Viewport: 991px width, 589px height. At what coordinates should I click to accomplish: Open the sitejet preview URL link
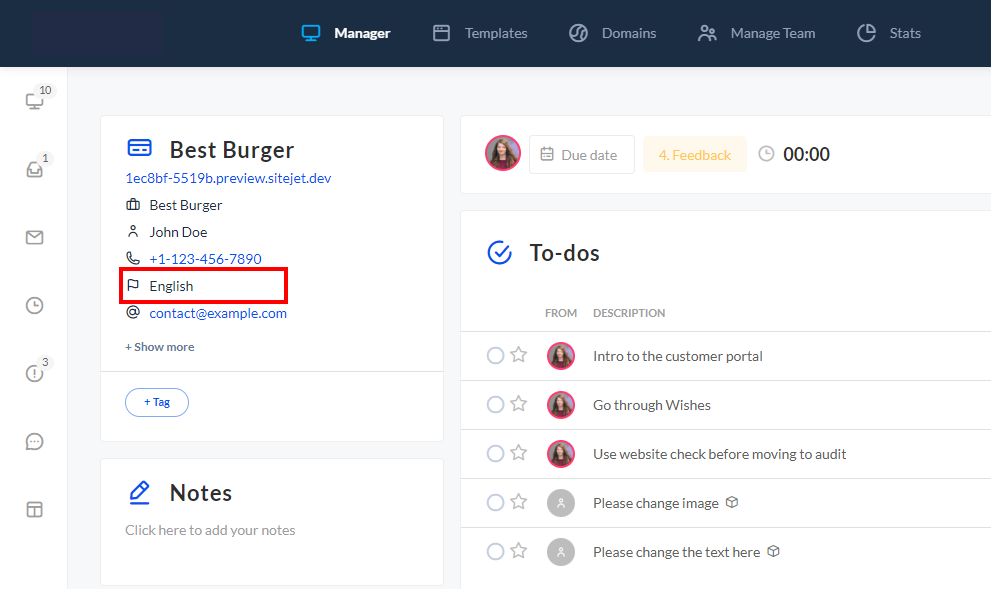[228, 178]
